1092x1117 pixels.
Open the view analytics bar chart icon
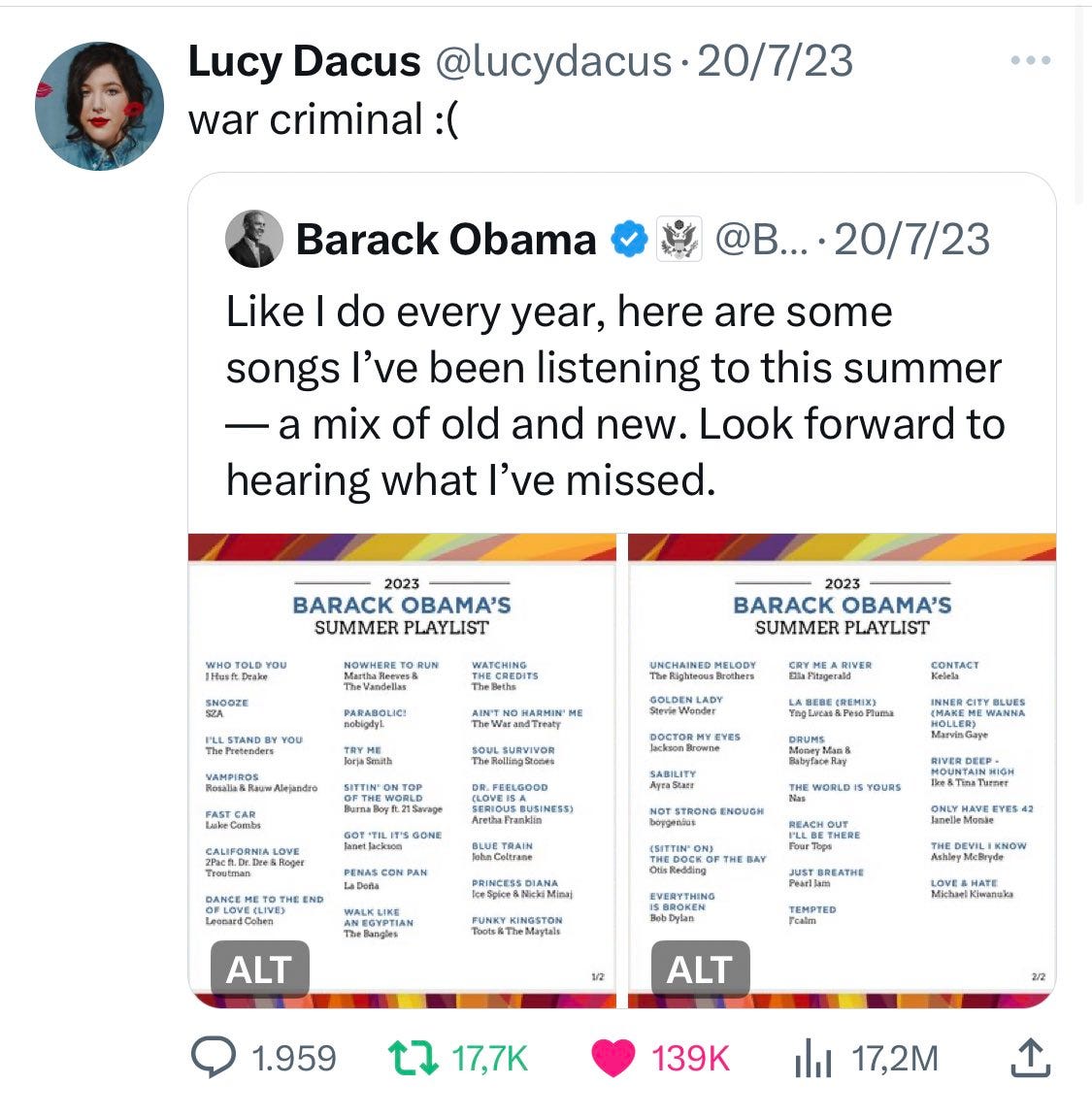pos(812,1058)
